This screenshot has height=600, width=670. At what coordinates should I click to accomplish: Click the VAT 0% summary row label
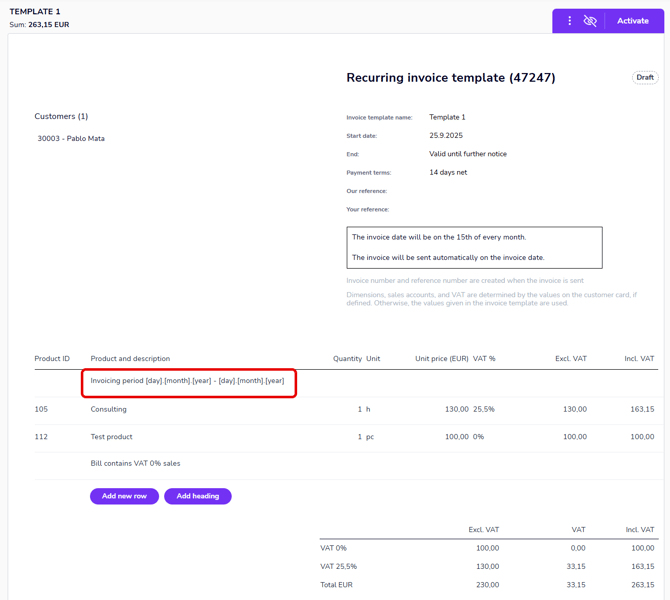[x=333, y=548]
